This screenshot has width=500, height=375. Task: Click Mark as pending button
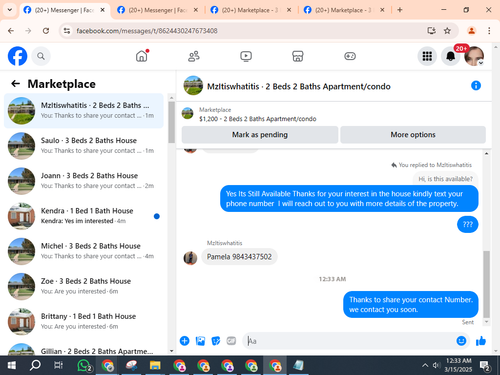260,135
